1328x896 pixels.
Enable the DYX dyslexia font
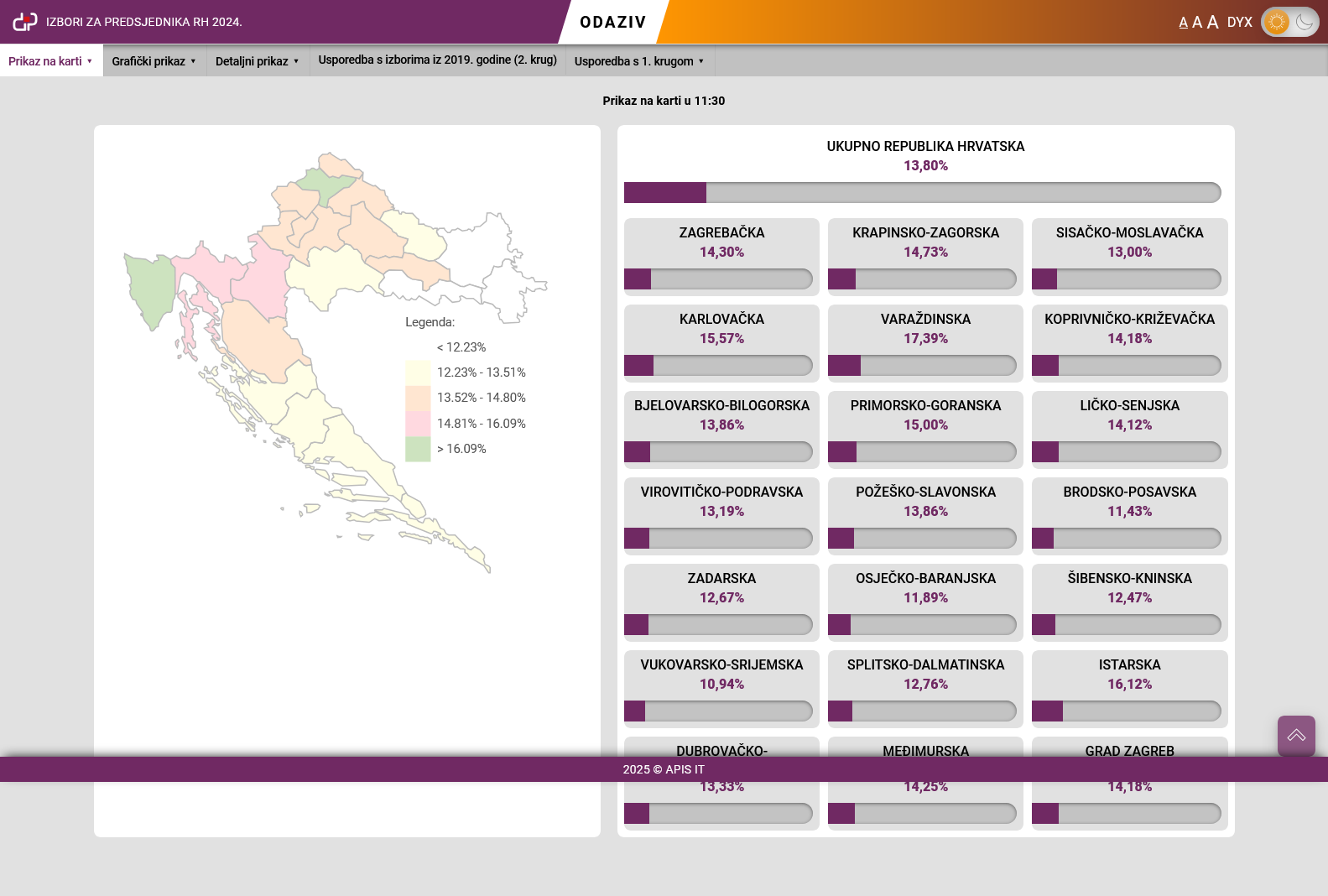(x=1239, y=23)
